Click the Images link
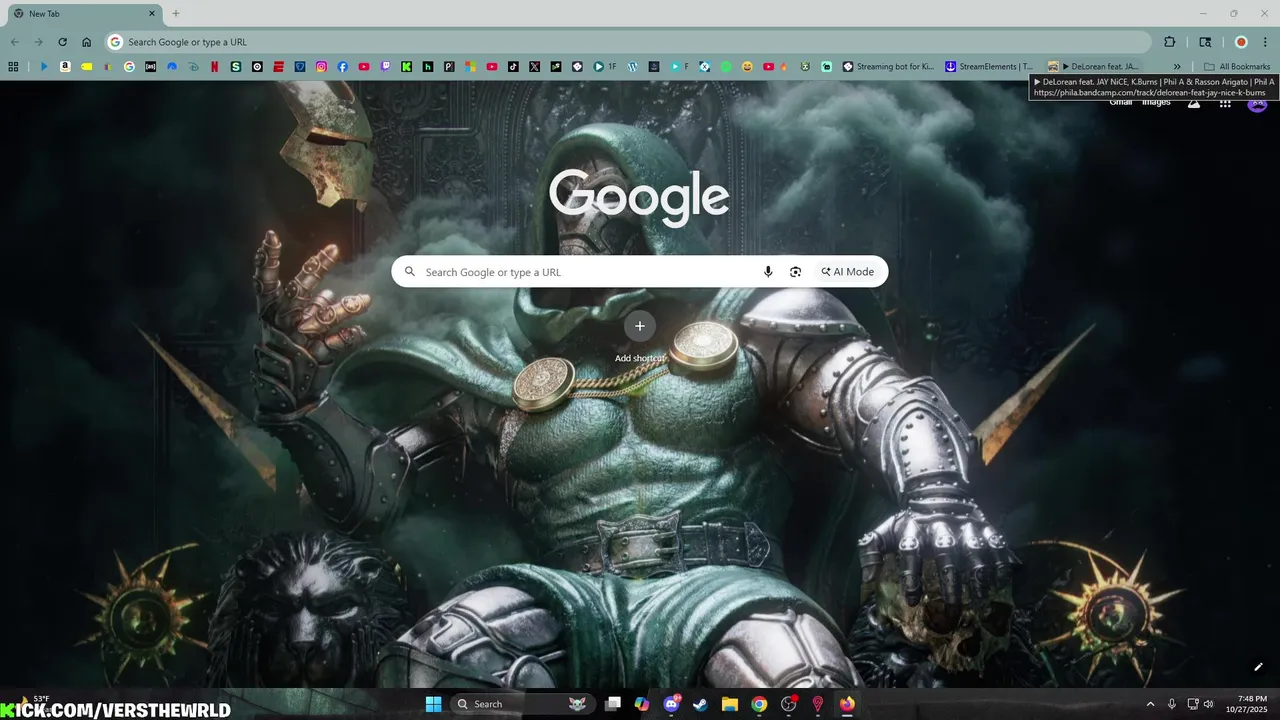 [1156, 102]
